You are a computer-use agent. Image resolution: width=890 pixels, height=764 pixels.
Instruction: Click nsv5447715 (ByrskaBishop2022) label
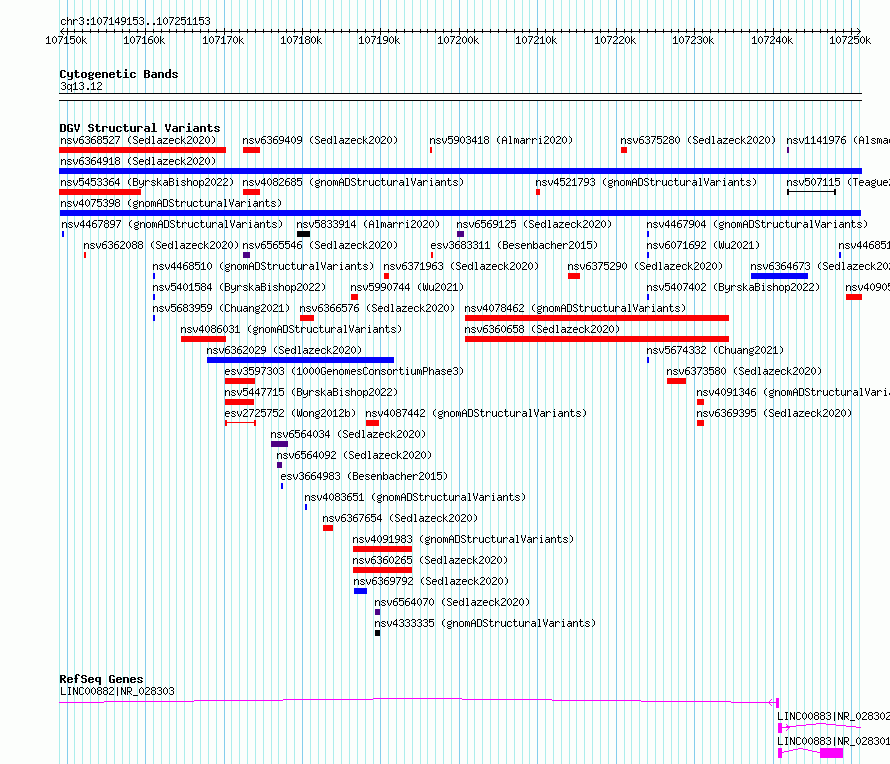pos(311,392)
